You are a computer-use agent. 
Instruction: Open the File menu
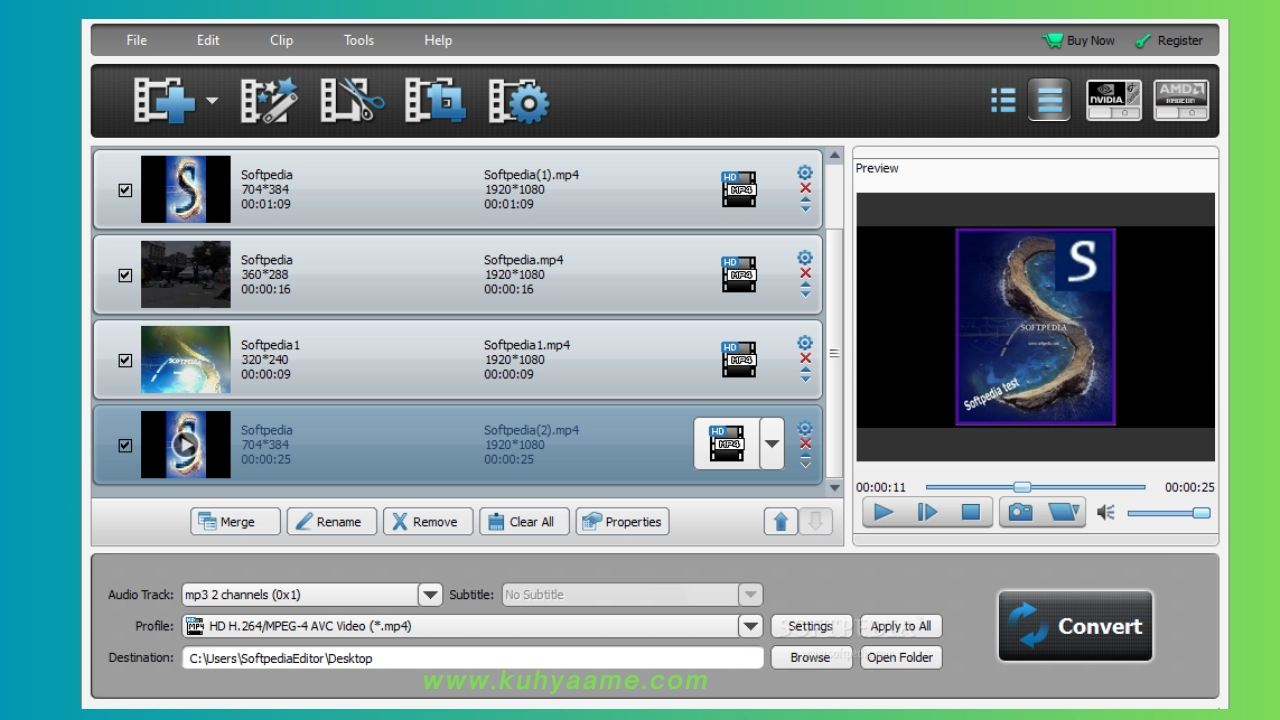click(x=136, y=40)
